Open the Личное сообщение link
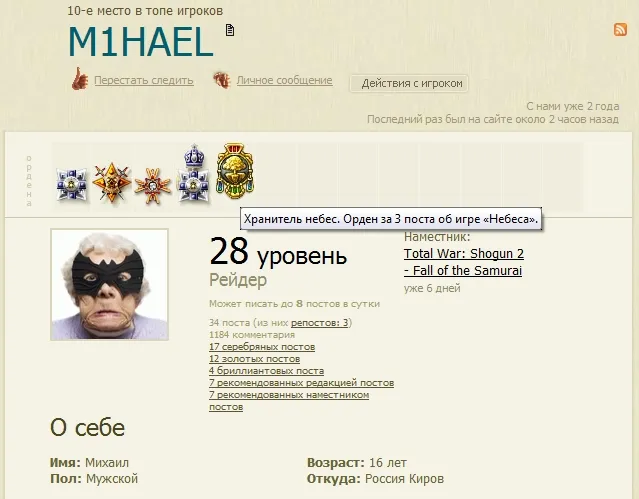The width and height of the screenshot is (639, 499). click(x=284, y=80)
